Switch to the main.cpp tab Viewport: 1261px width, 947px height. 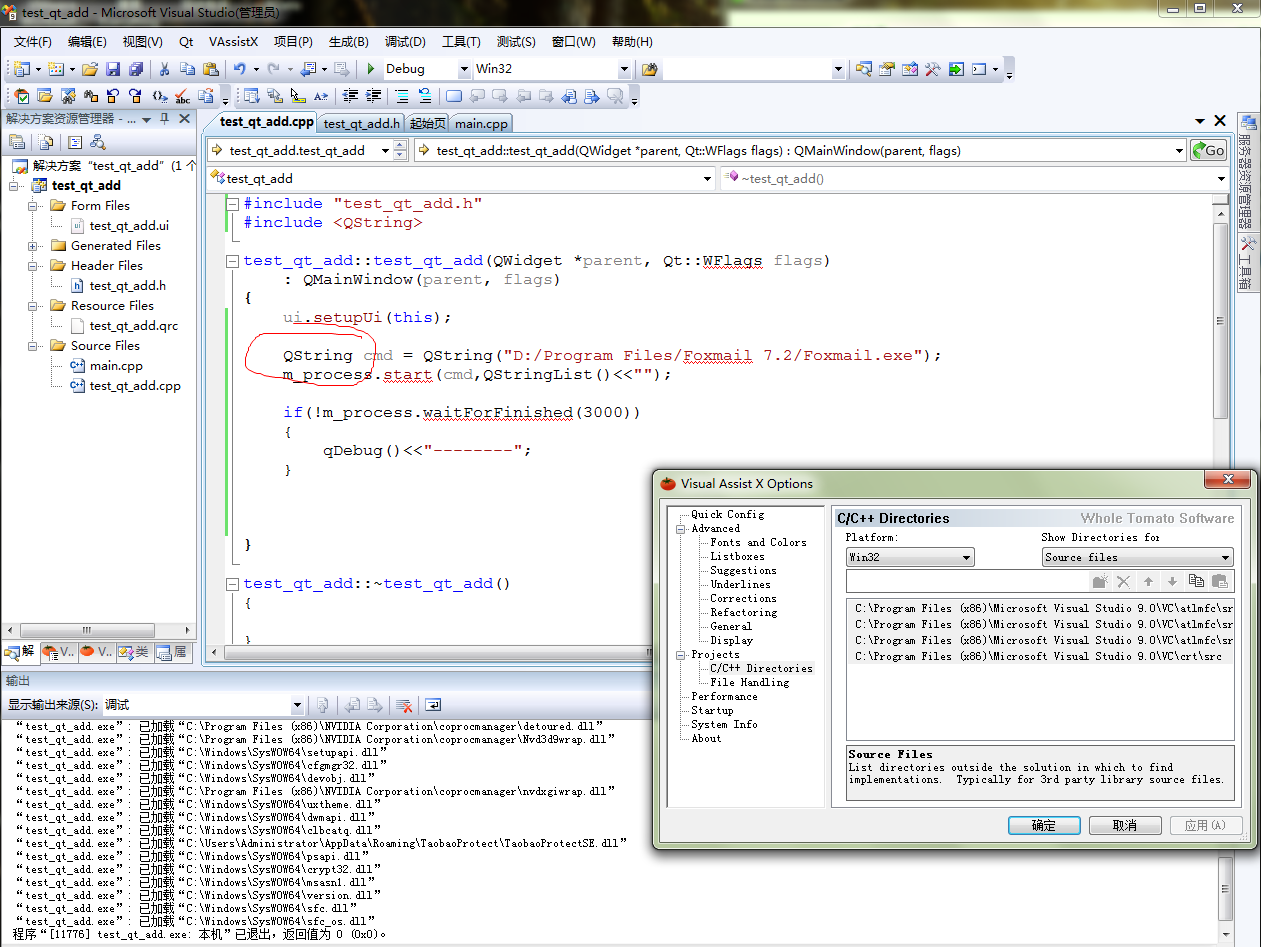pos(481,123)
